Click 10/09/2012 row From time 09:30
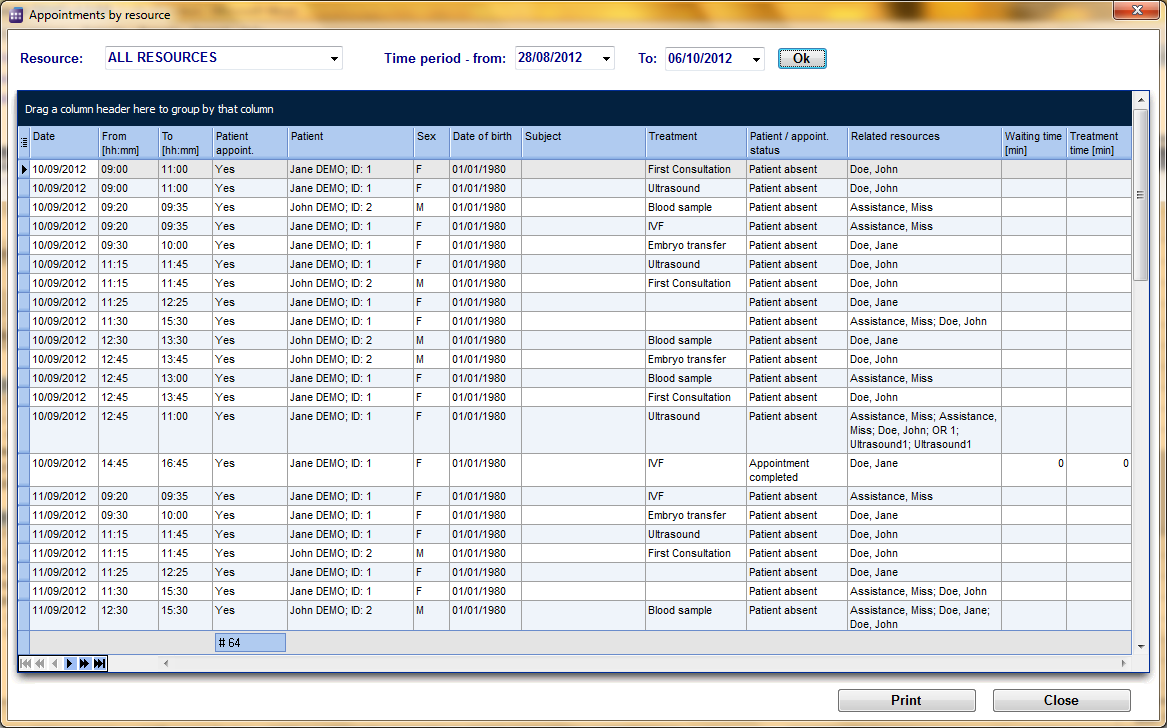This screenshot has height=728, width=1167. pyautogui.click(x=128, y=246)
